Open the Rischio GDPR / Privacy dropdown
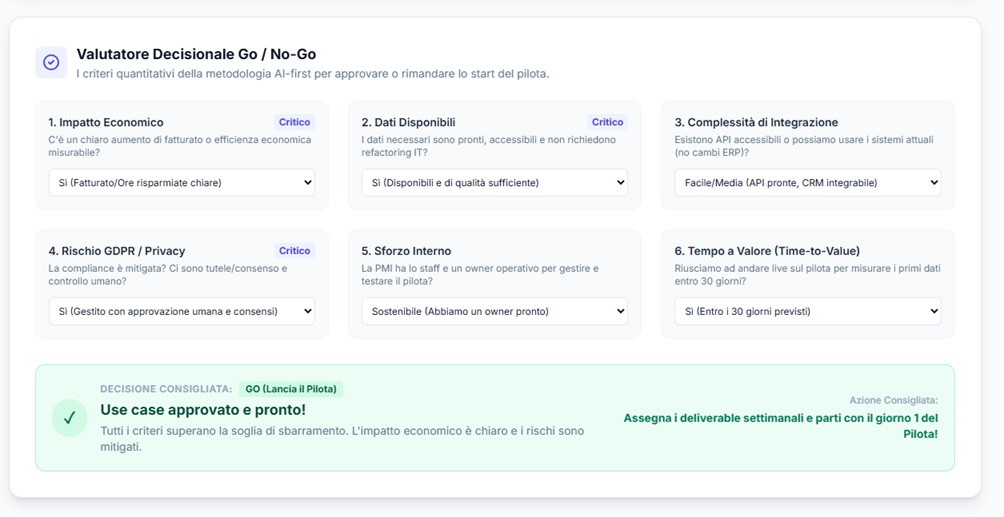This screenshot has width=1004, height=517. (x=182, y=311)
